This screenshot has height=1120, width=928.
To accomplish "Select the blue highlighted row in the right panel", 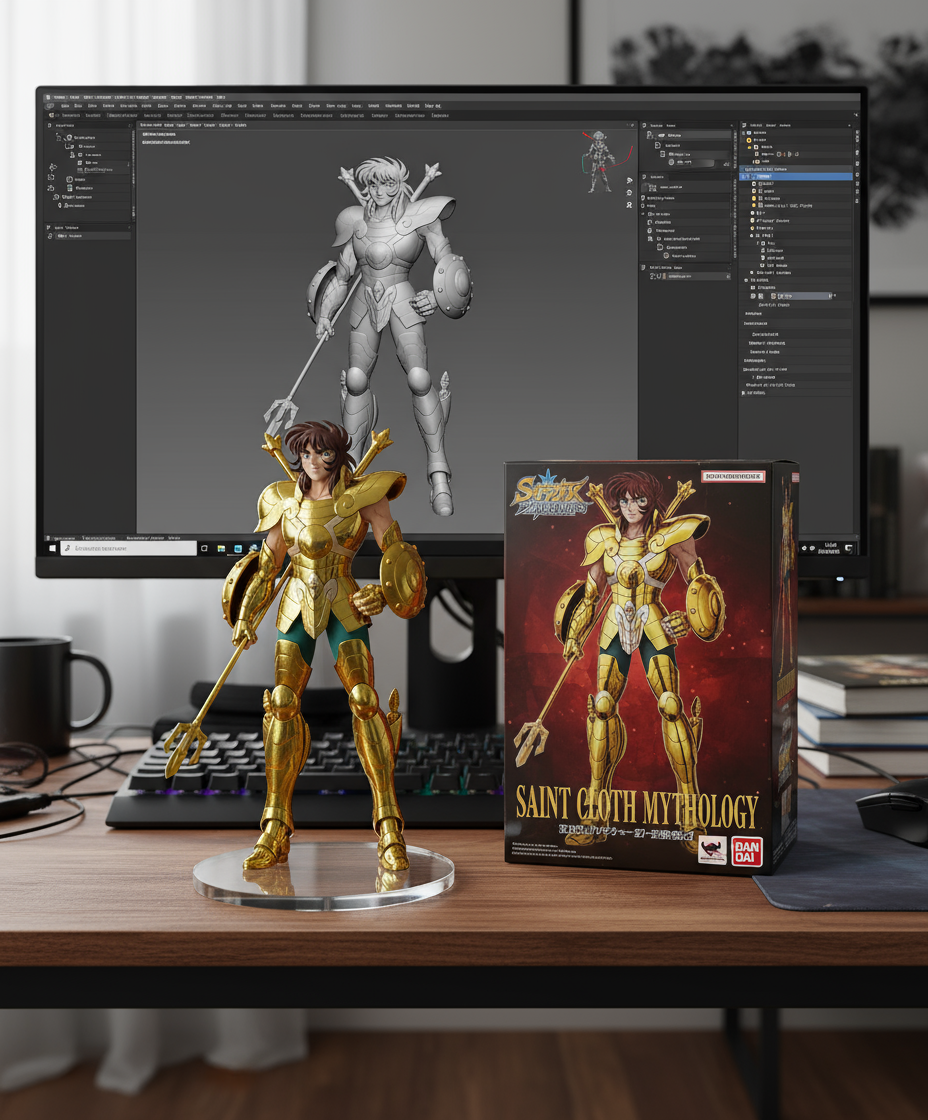I will [796, 176].
